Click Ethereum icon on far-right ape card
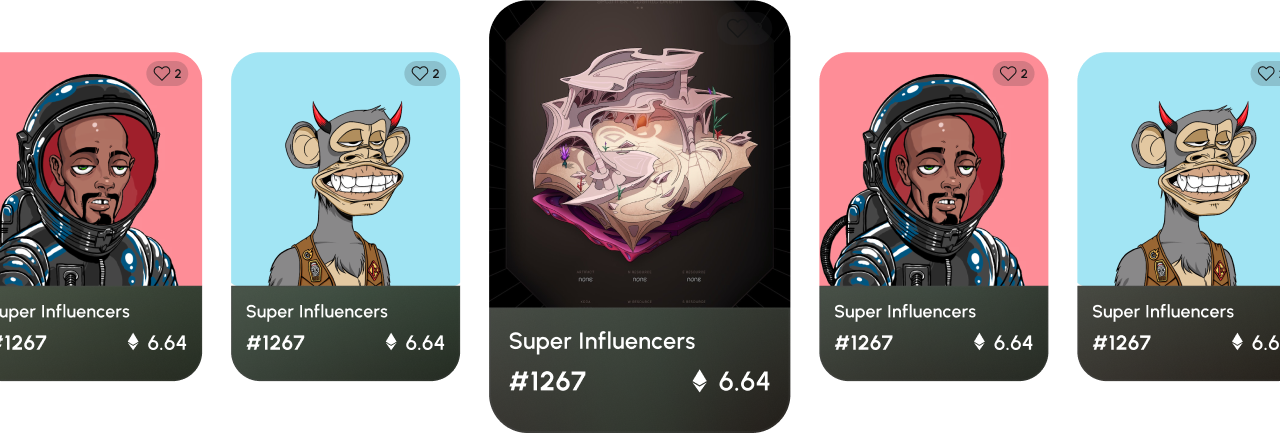Image resolution: width=1280 pixels, height=433 pixels. coord(1237,342)
